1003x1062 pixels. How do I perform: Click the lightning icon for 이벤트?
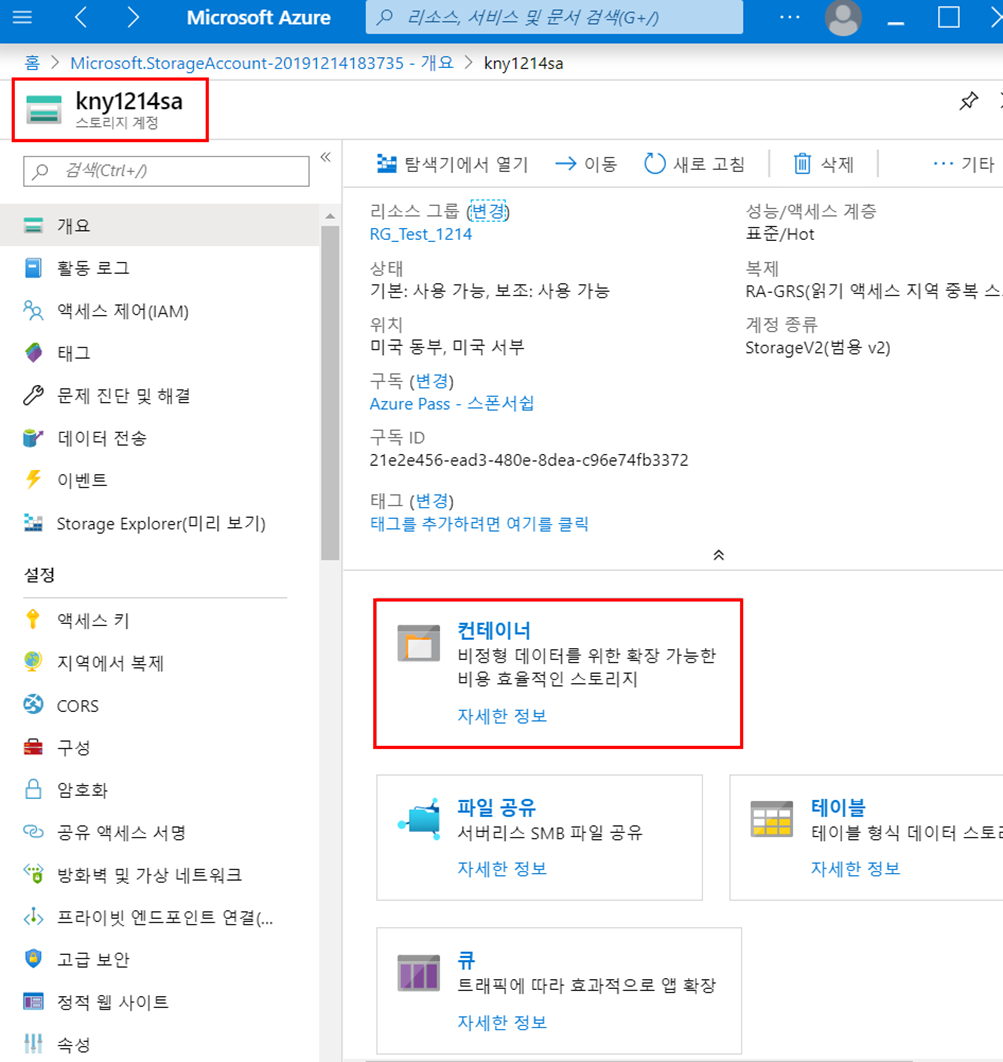point(33,480)
